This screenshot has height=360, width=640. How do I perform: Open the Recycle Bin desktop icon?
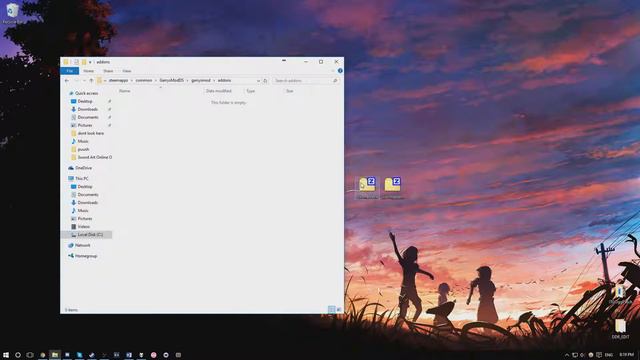point(12,13)
